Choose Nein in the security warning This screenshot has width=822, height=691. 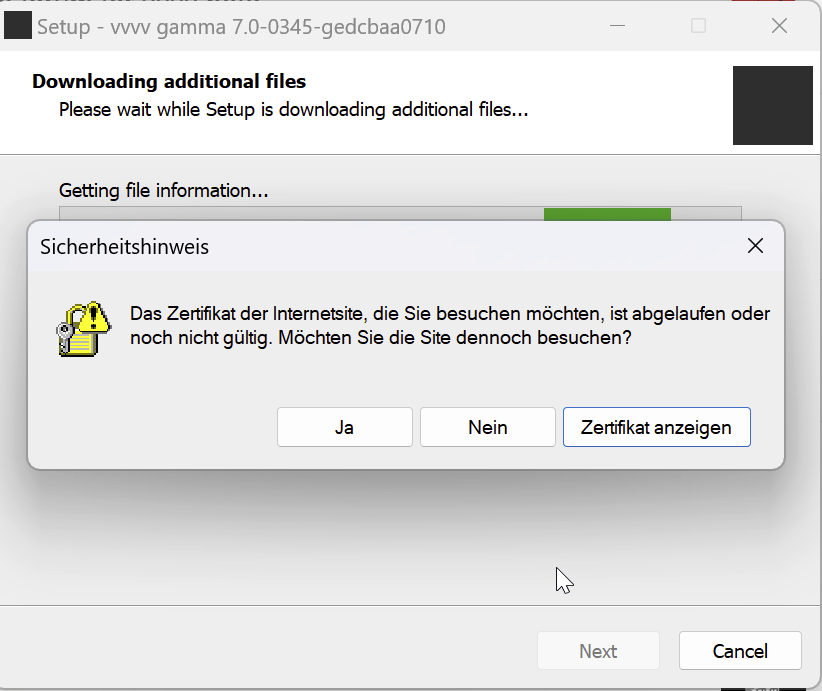[488, 427]
